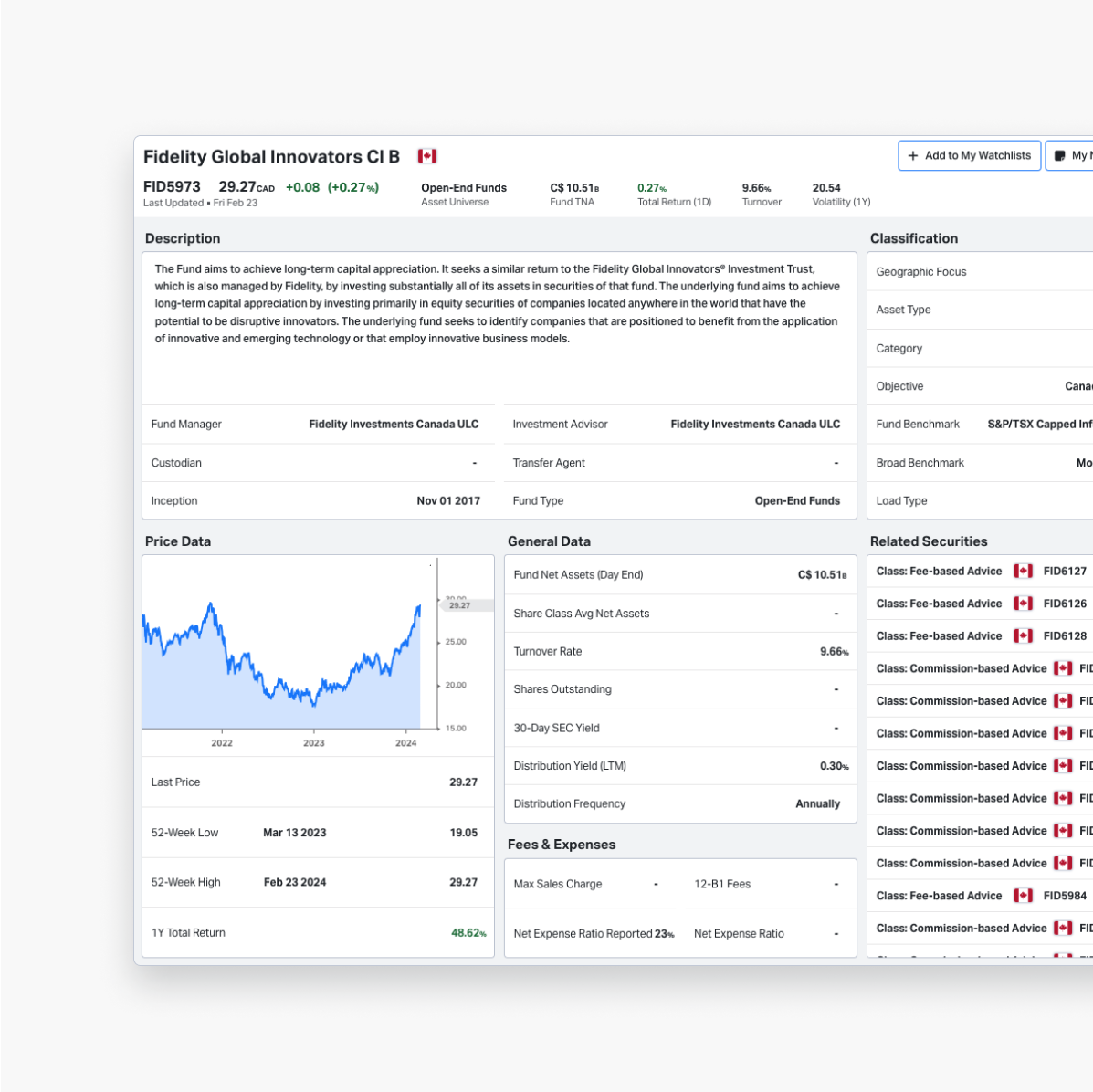Click the flag icon next to FID5984
The width and height of the screenshot is (1093, 1092).
[x=1024, y=896]
